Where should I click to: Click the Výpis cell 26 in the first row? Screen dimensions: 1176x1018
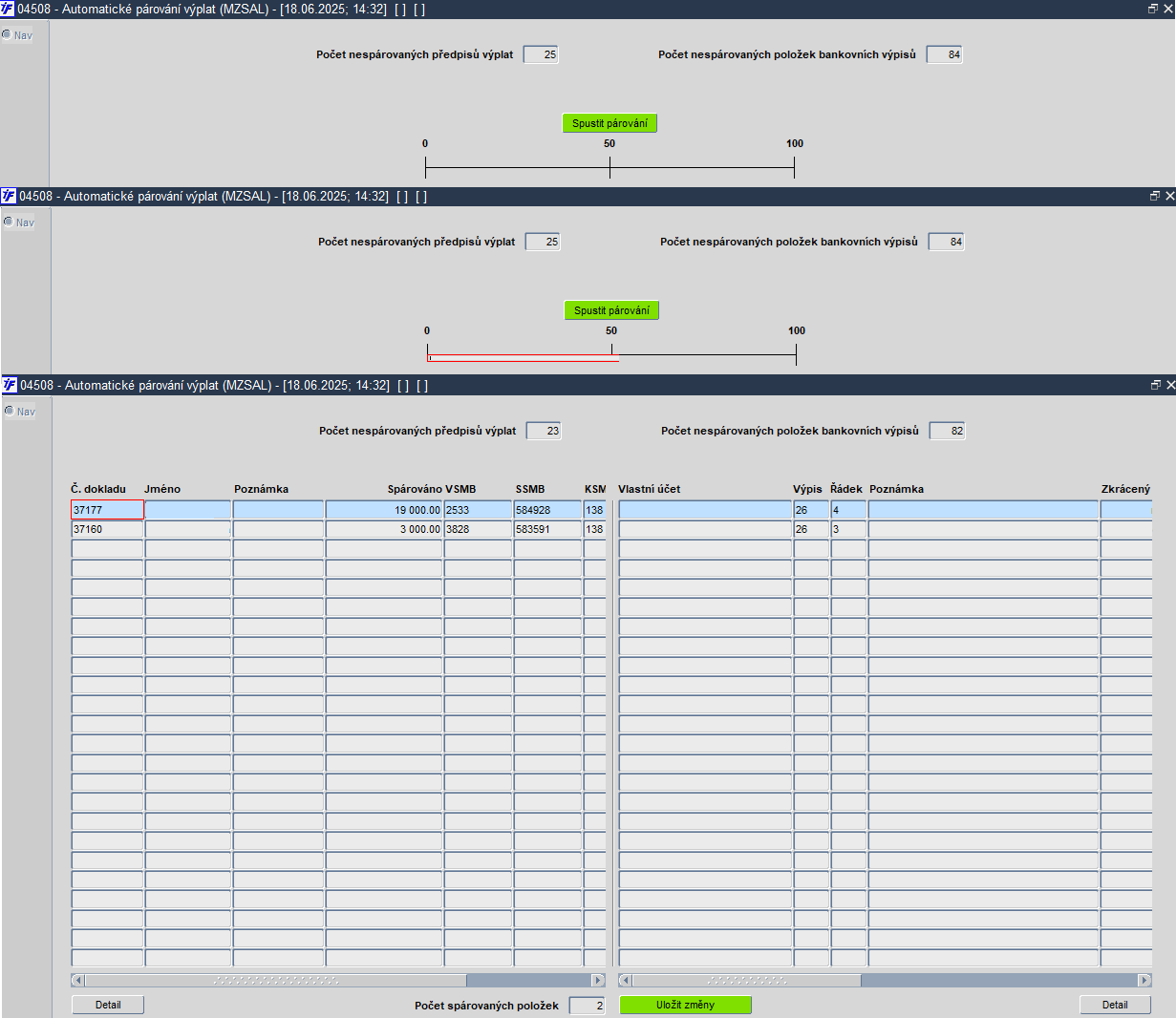(x=811, y=510)
